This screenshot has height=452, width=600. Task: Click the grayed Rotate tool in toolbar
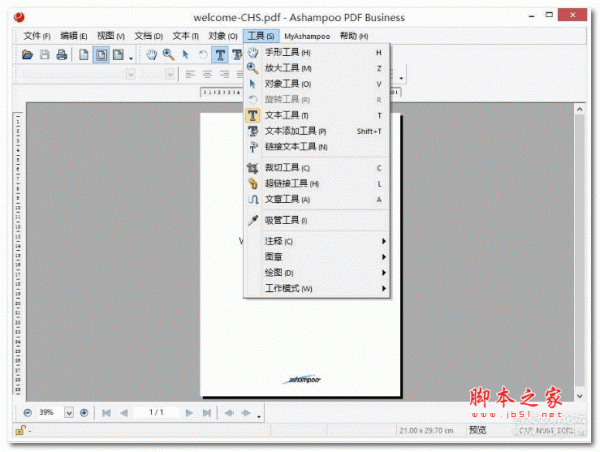tap(203, 55)
